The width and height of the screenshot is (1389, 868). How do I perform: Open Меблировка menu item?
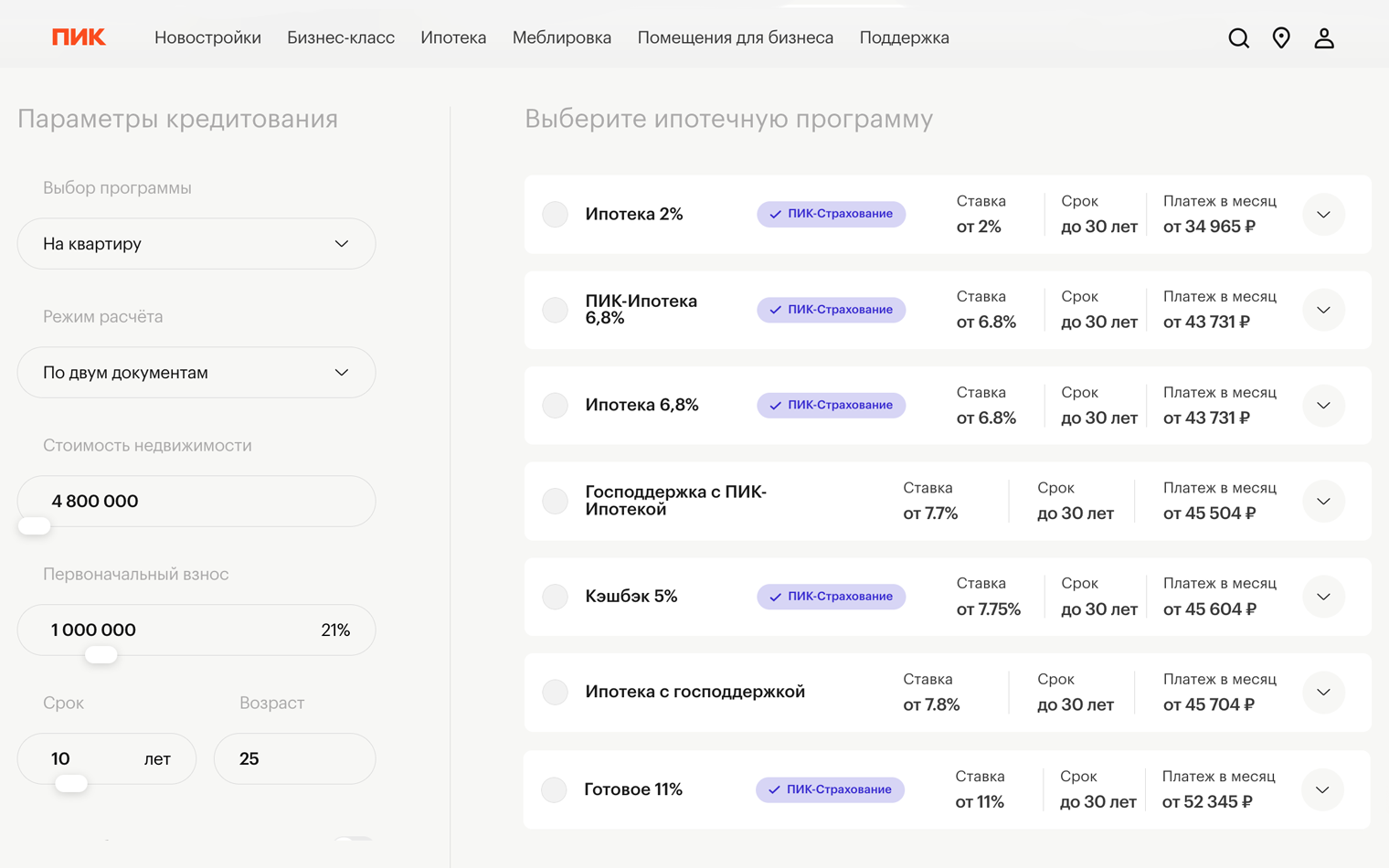pyautogui.click(x=562, y=37)
